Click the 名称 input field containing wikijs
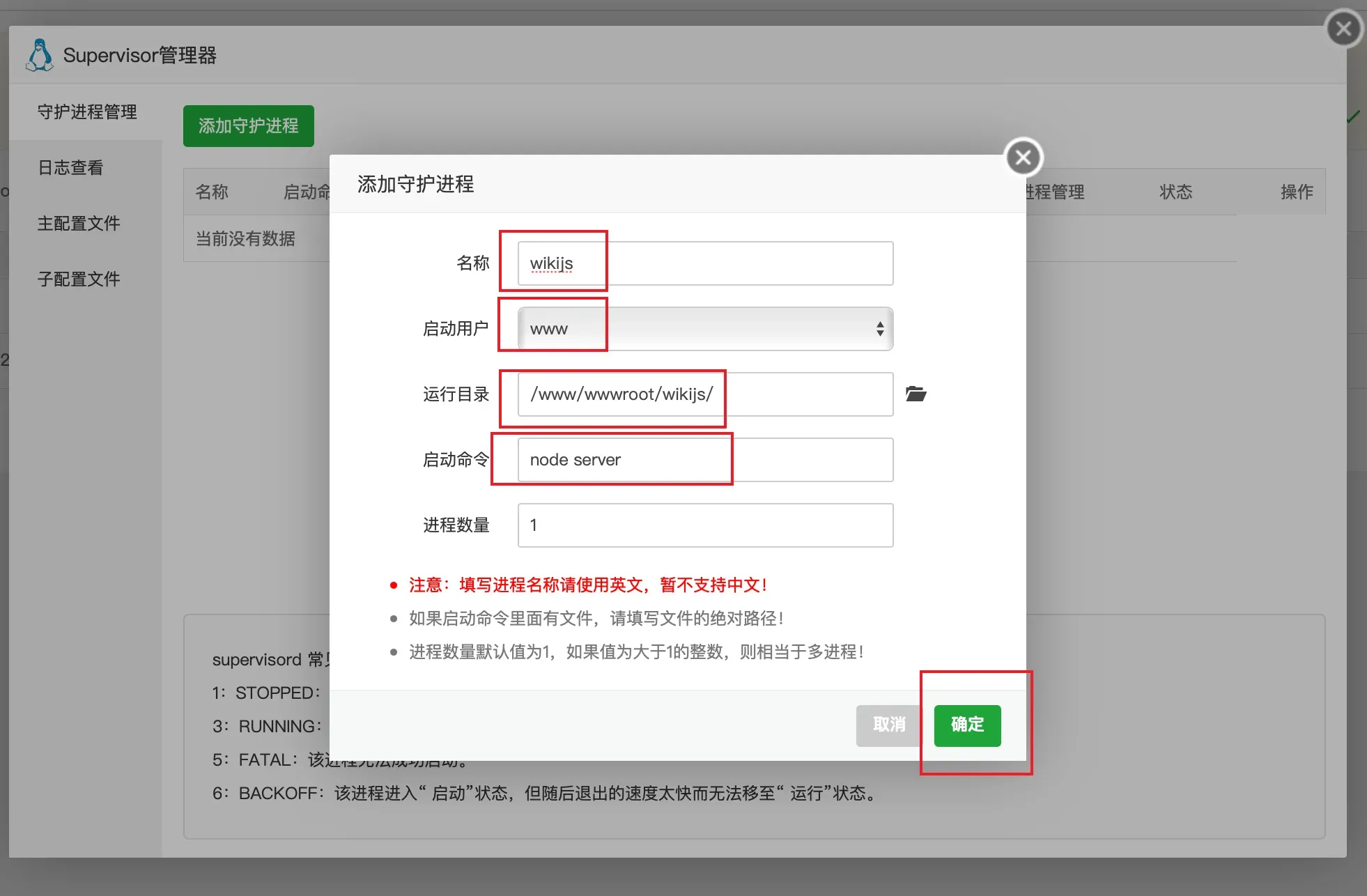The image size is (1367, 896). 705,263
